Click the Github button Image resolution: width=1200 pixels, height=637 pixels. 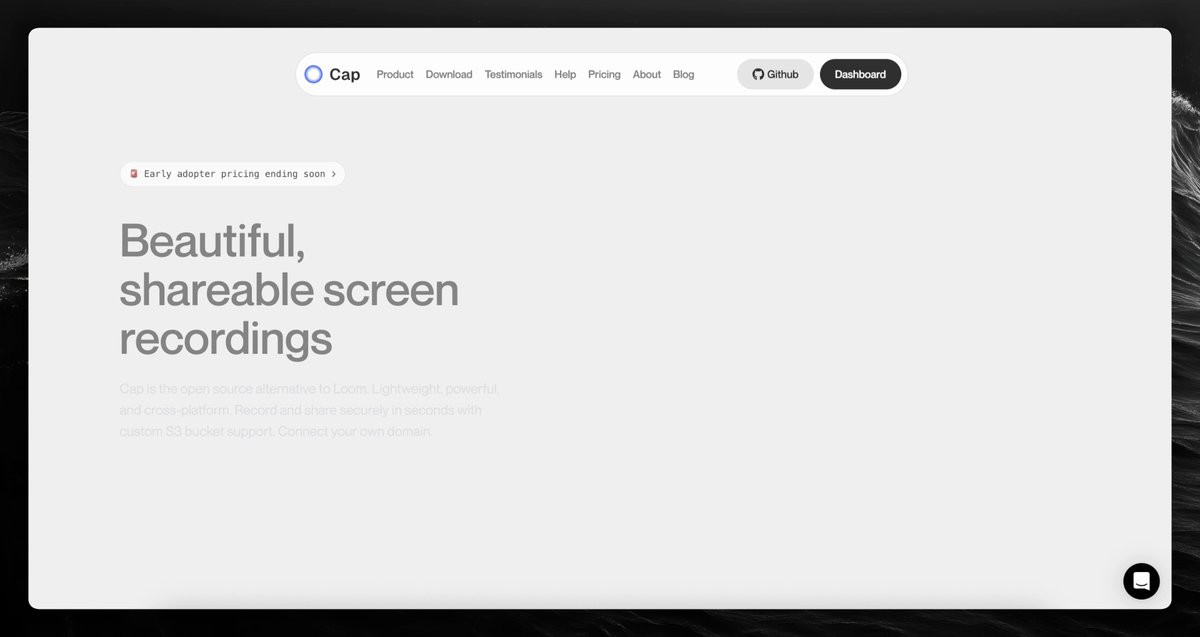point(775,74)
